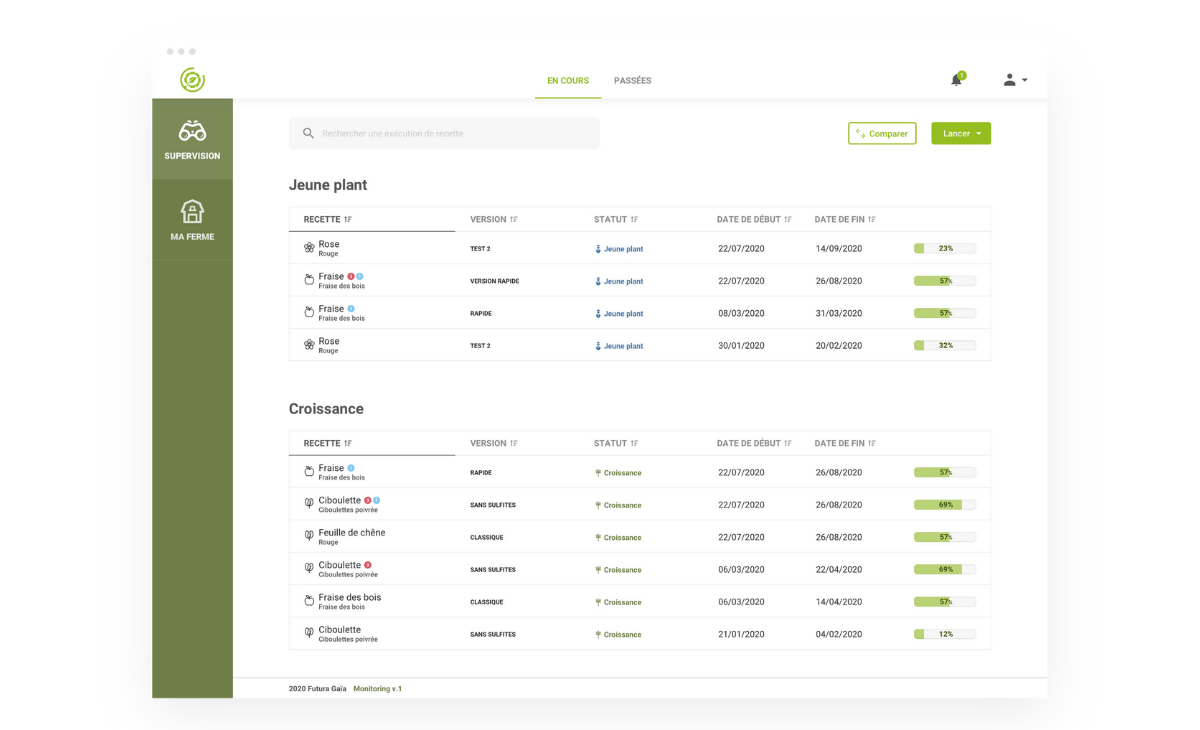
Task: Click the 'Feuille de chêne' recipe name
Action: click(x=352, y=532)
